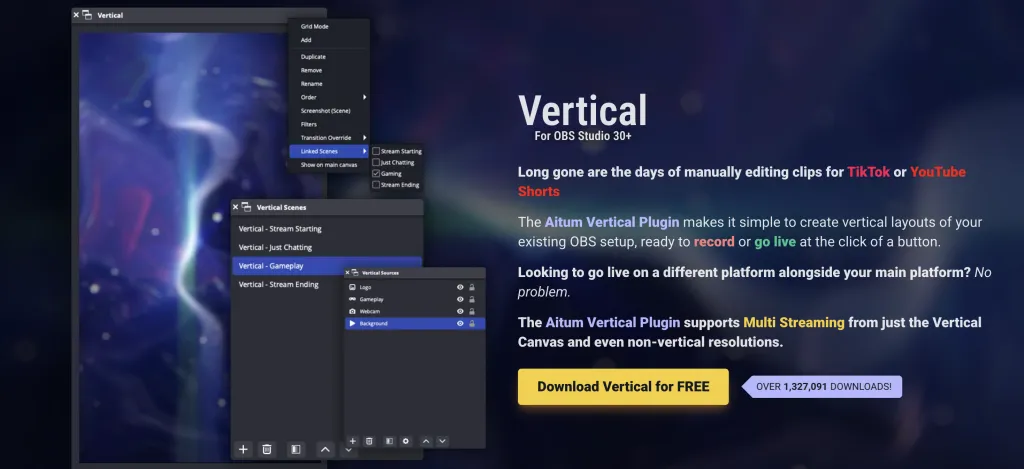Hide the Background source with eye icon
This screenshot has width=1024, height=469.
tap(460, 323)
